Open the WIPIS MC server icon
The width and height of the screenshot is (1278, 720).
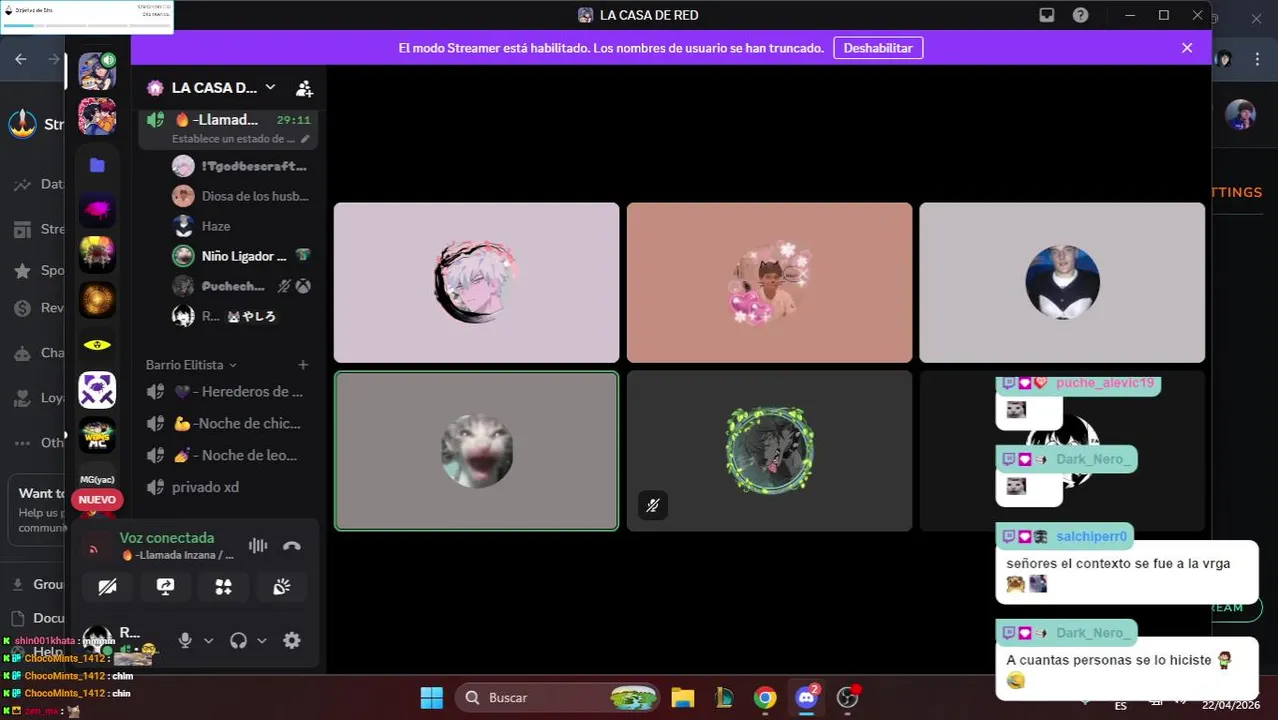[97, 435]
